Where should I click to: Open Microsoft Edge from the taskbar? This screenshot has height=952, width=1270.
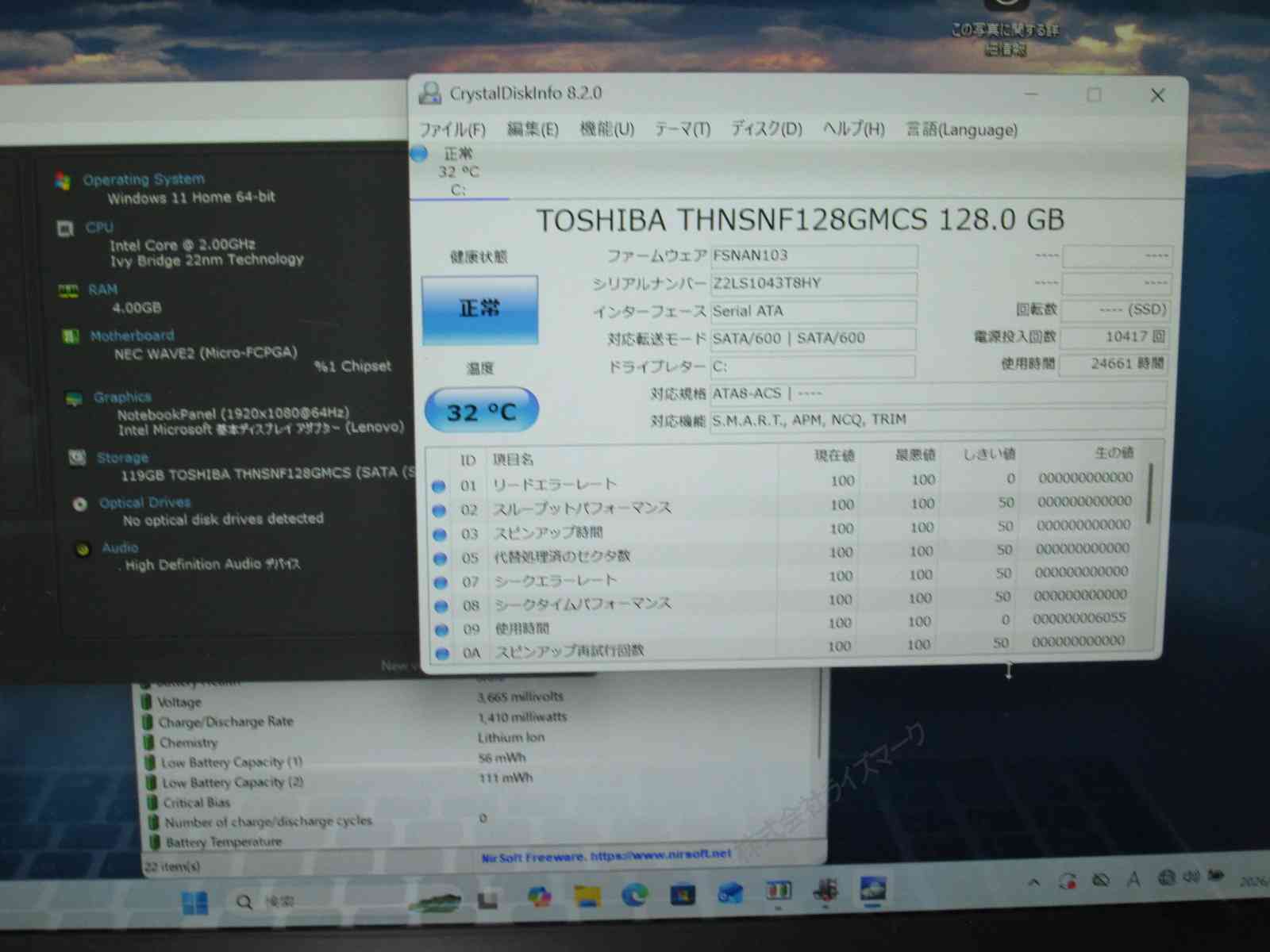[634, 896]
